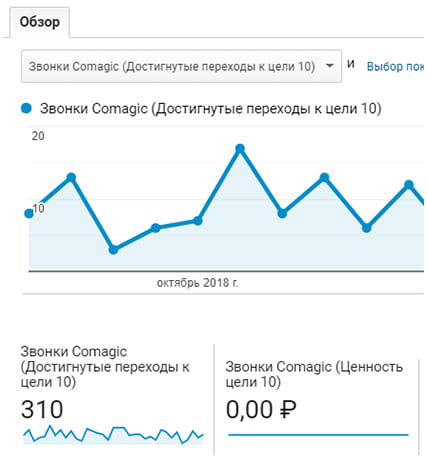Expand the Звонки Comagic metric dropdown
Screen dimensions: 427x463
(x=181, y=66)
